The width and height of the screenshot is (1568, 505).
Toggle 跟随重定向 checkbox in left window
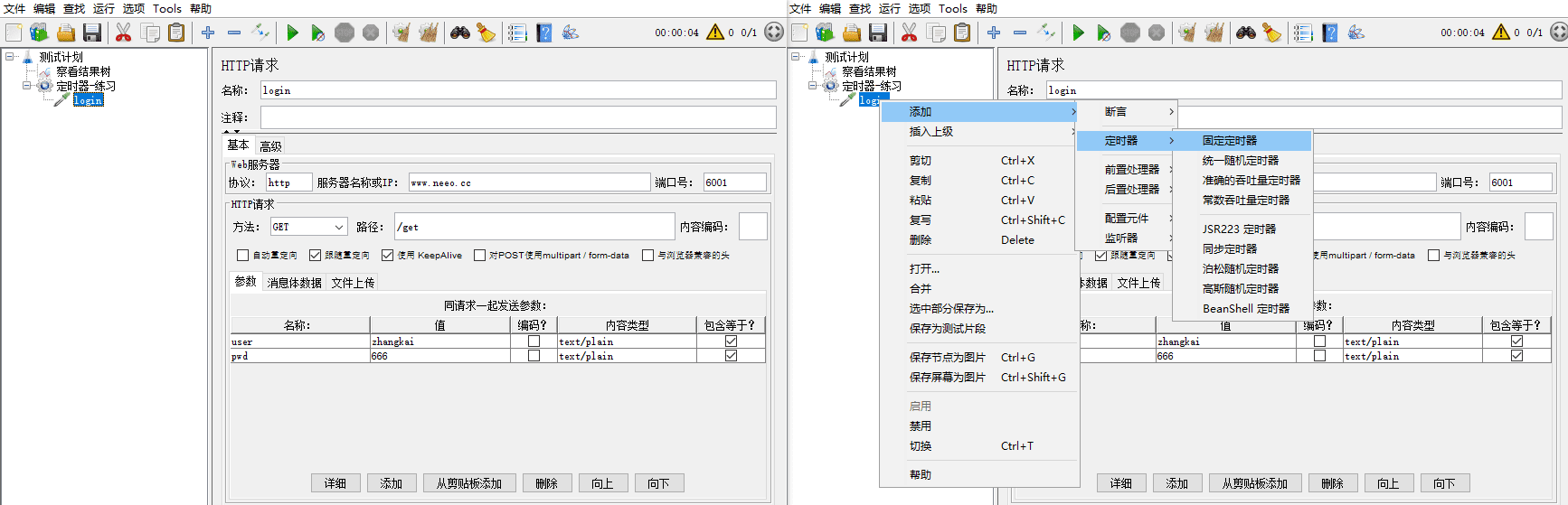(315, 255)
